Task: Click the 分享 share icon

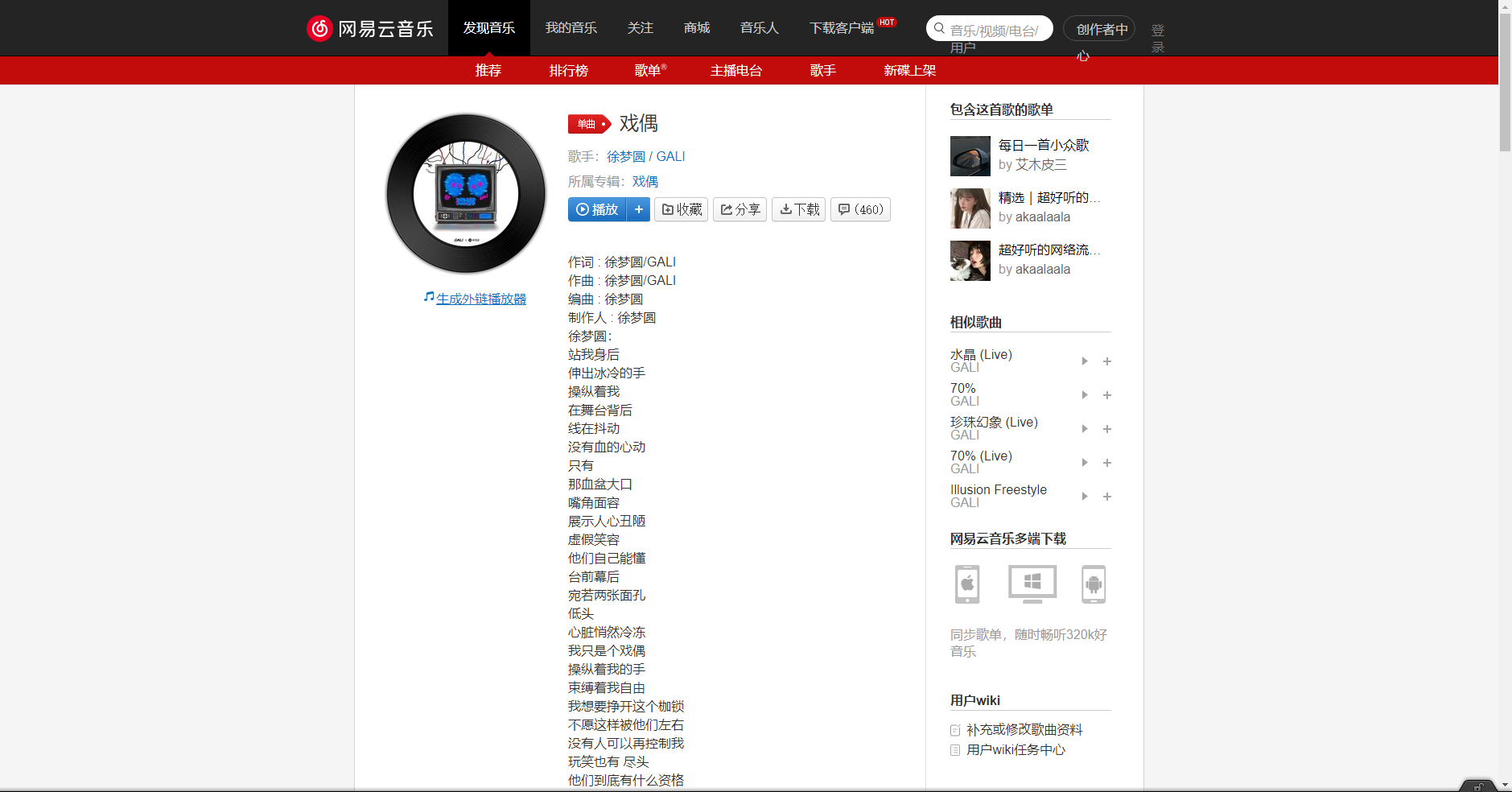Action: coord(728,209)
